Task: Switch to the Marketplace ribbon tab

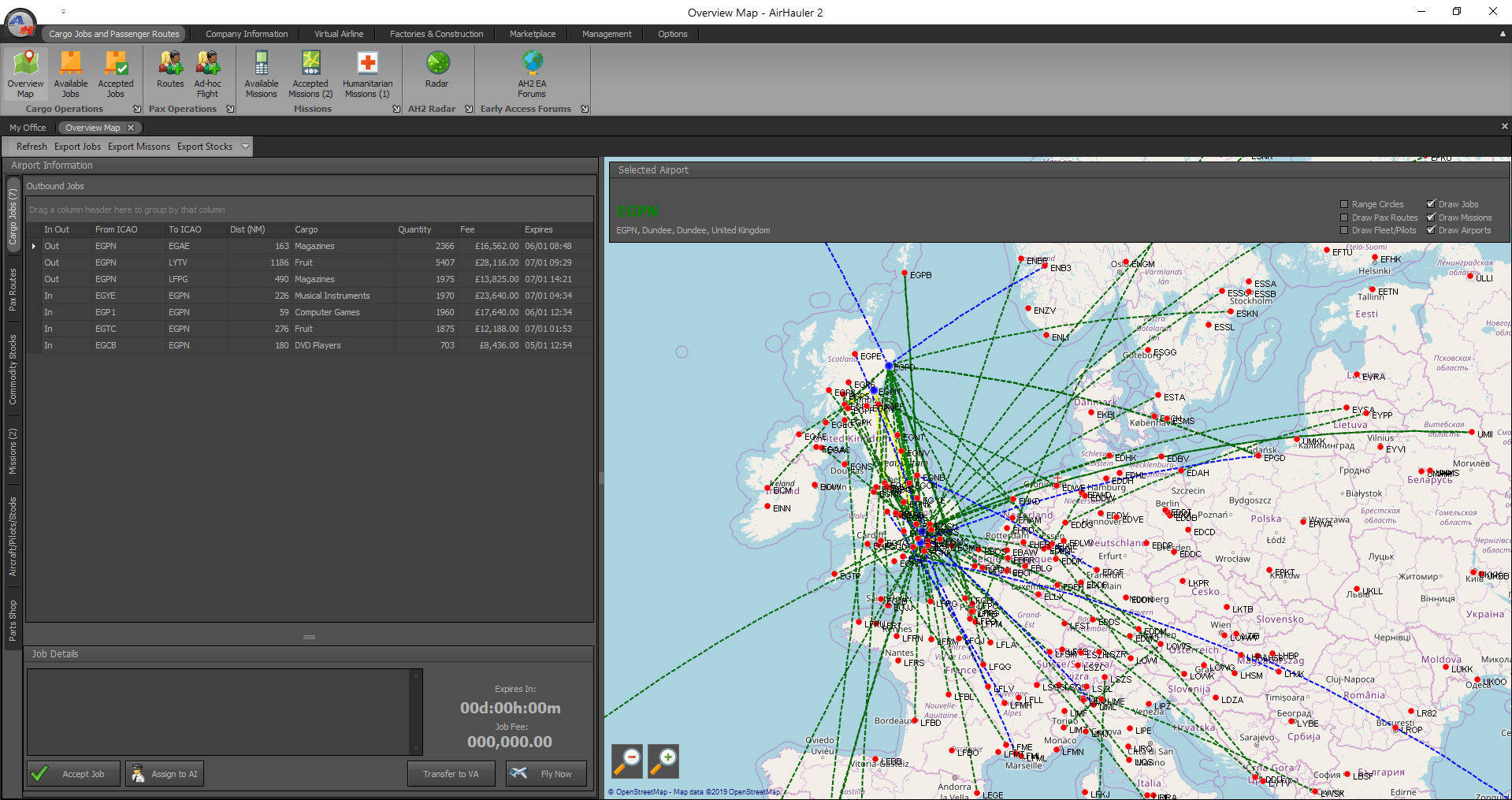Action: tap(532, 34)
